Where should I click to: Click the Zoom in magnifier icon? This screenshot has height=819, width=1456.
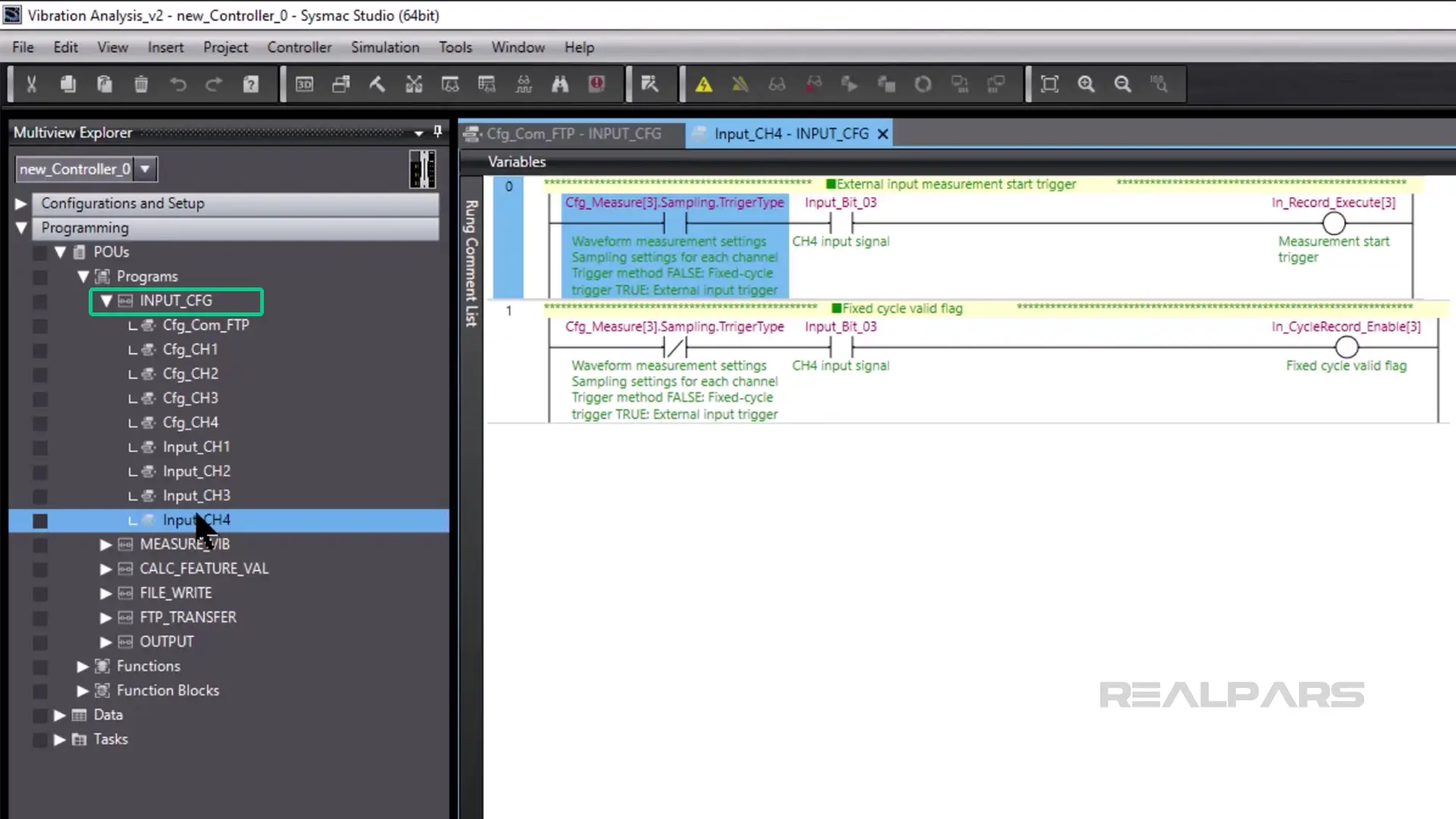[x=1086, y=84]
